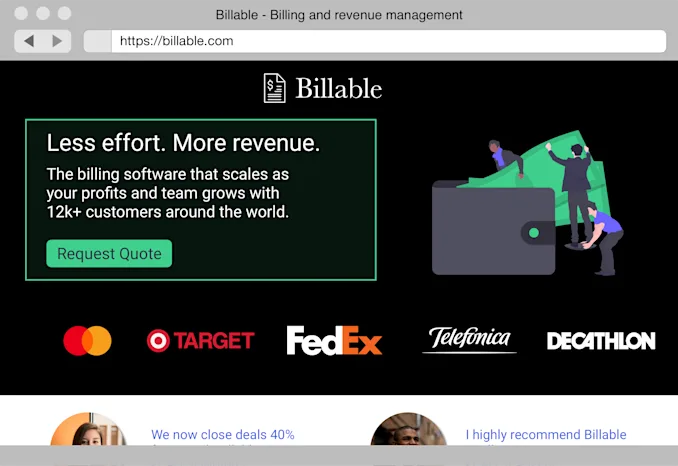The image size is (678, 466).
Task: Click the woman's testimonial avatar photo
Action: click(89, 429)
